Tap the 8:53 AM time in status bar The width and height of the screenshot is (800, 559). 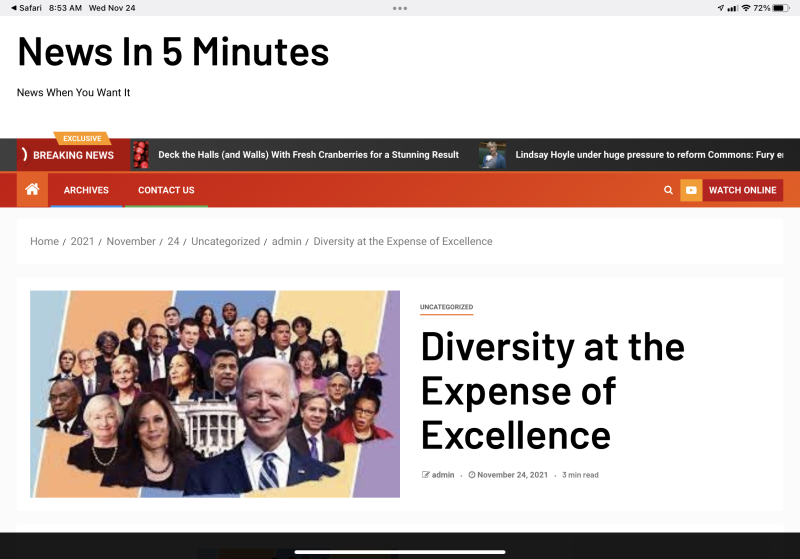click(x=65, y=8)
